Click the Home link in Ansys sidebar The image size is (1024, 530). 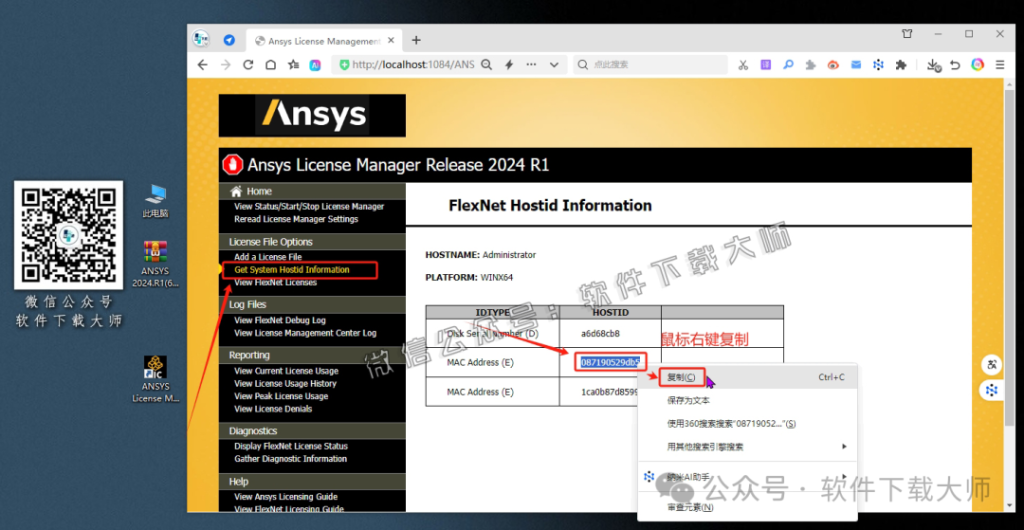[x=259, y=191]
